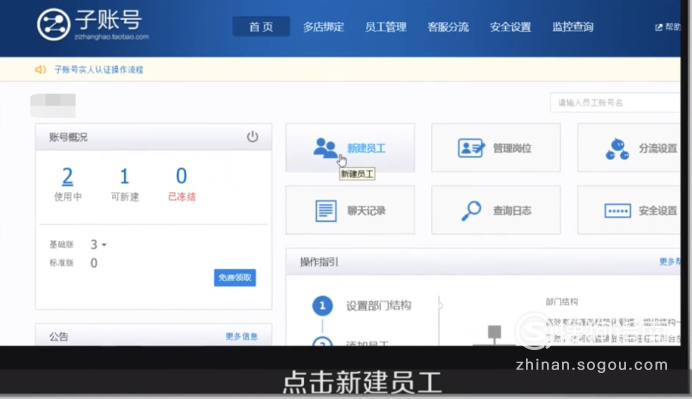Open 监控查询 menu item
Viewport: 692px width, 399px height.
[573, 27]
